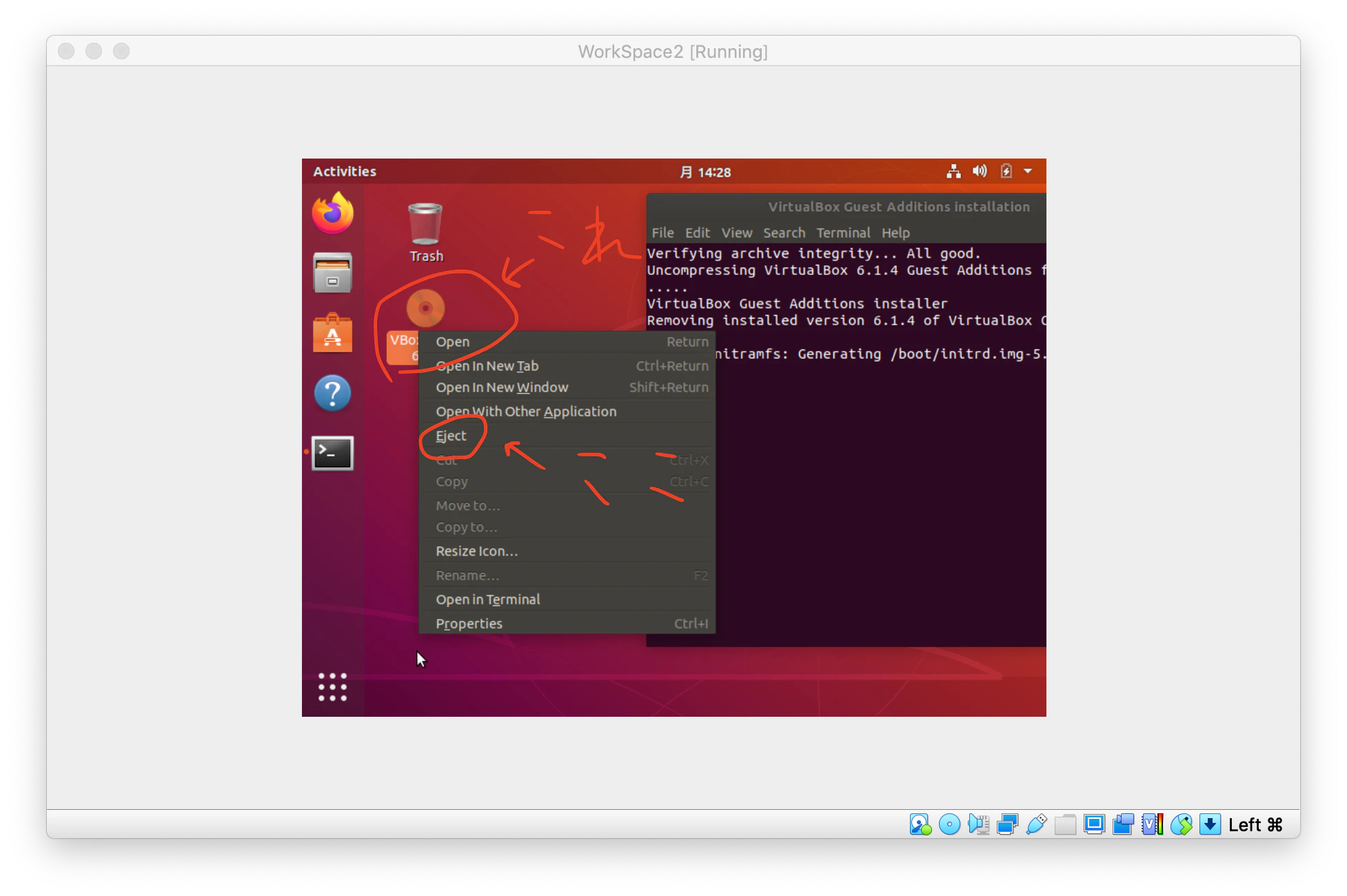
Task: Open the Files manager dock icon
Action: [x=332, y=273]
